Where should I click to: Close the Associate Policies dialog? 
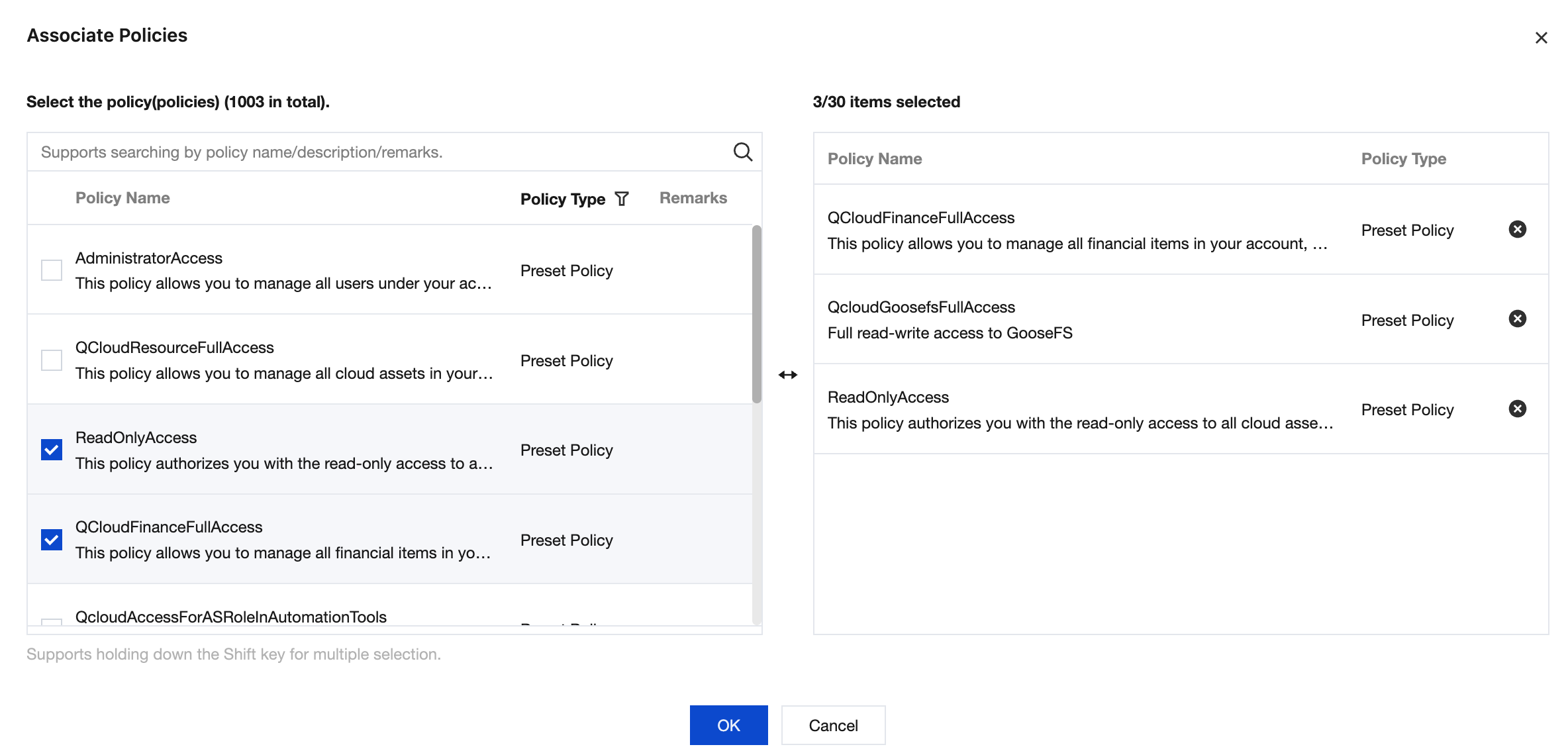click(1541, 38)
